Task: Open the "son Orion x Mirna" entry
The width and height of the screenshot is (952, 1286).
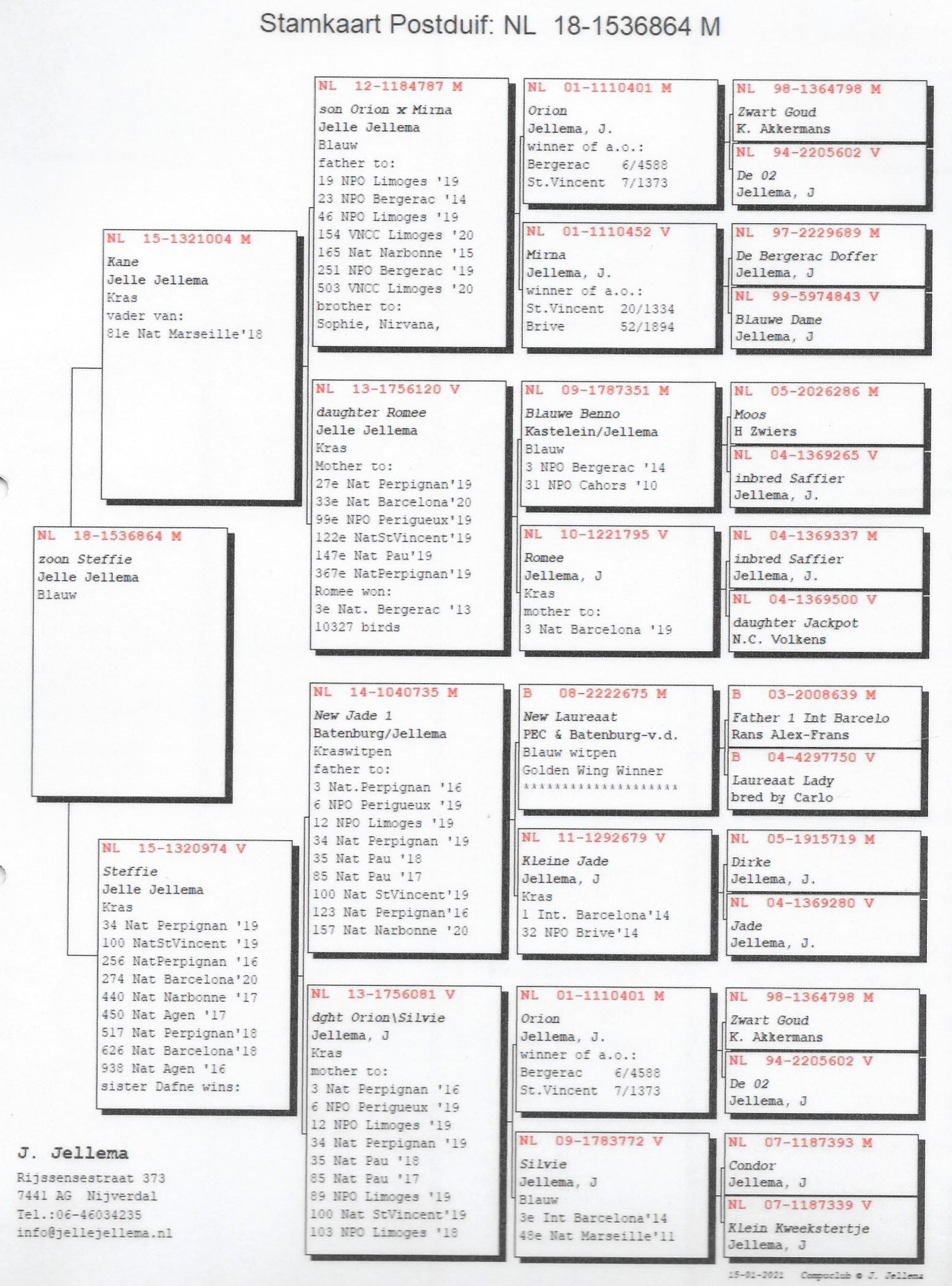Action: pyautogui.click(x=411, y=212)
